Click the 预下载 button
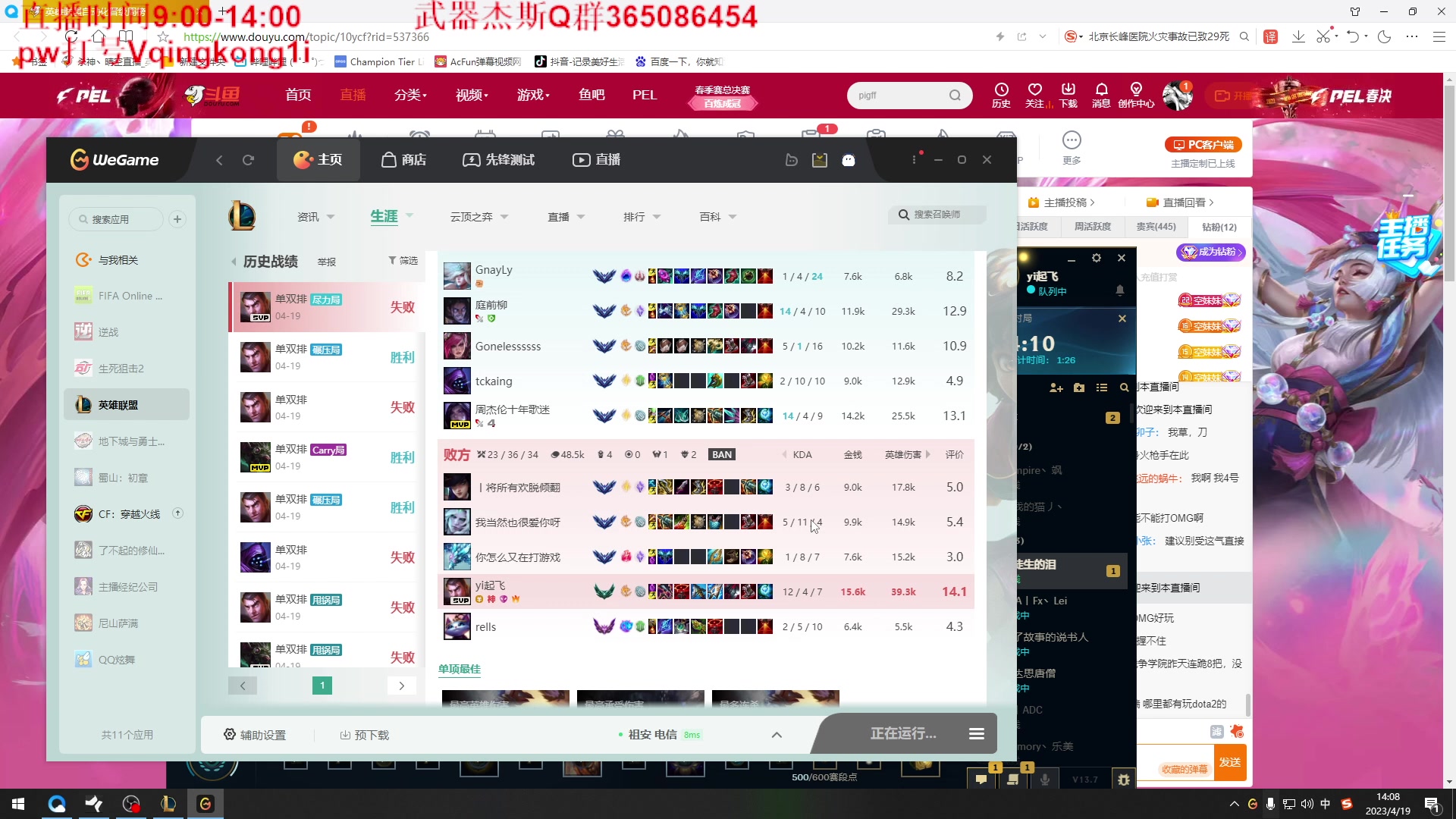This screenshot has width=1456, height=819. (x=365, y=735)
